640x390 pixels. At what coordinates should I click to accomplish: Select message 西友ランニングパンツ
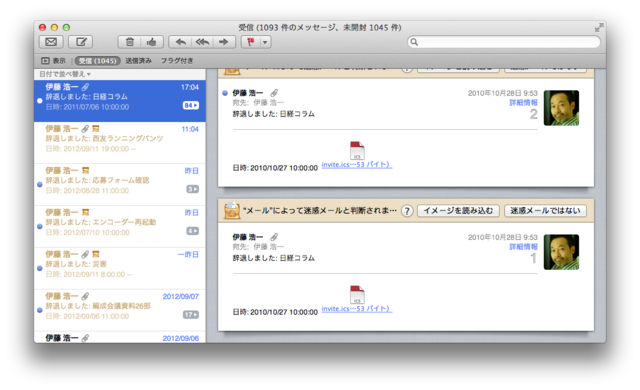pos(120,142)
